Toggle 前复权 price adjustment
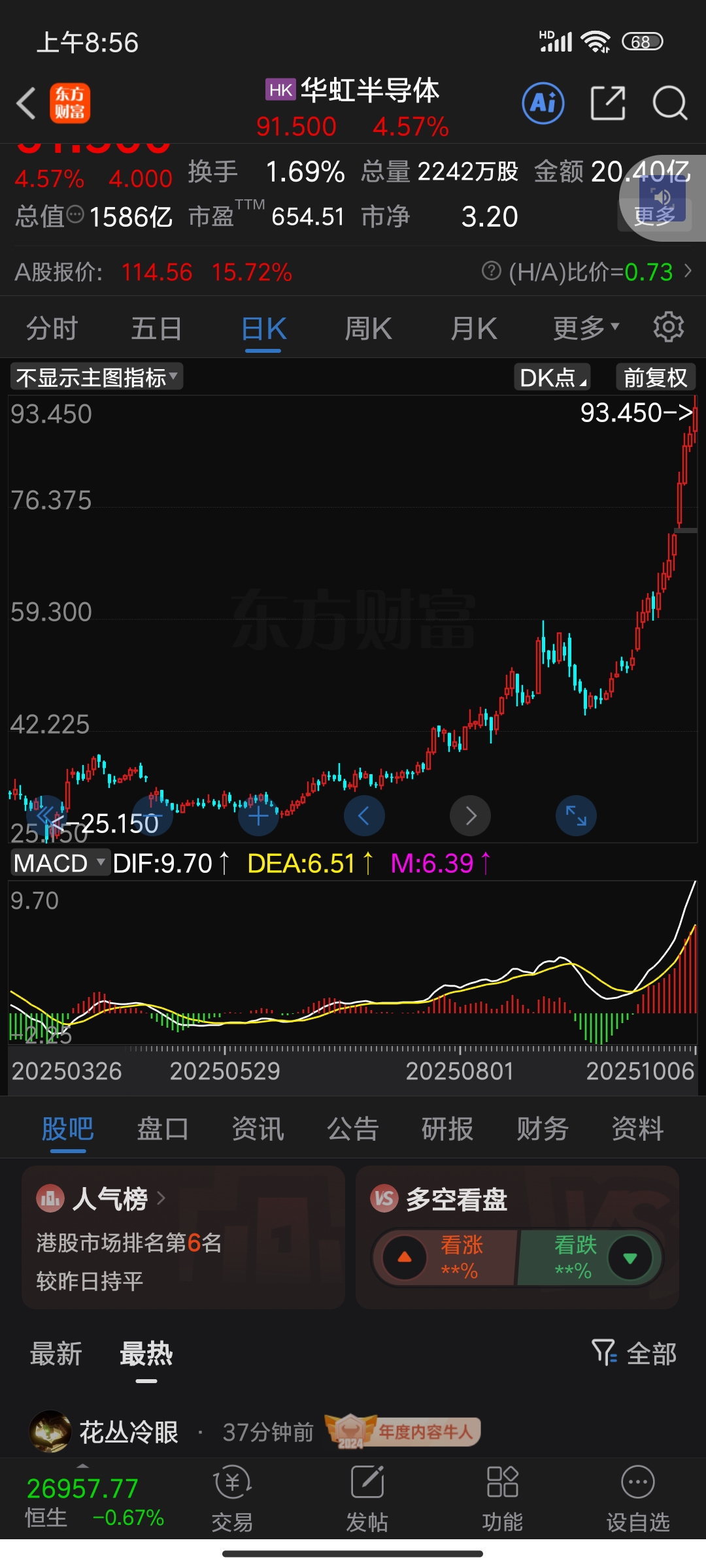Image resolution: width=706 pixels, height=1568 pixels. tap(656, 377)
